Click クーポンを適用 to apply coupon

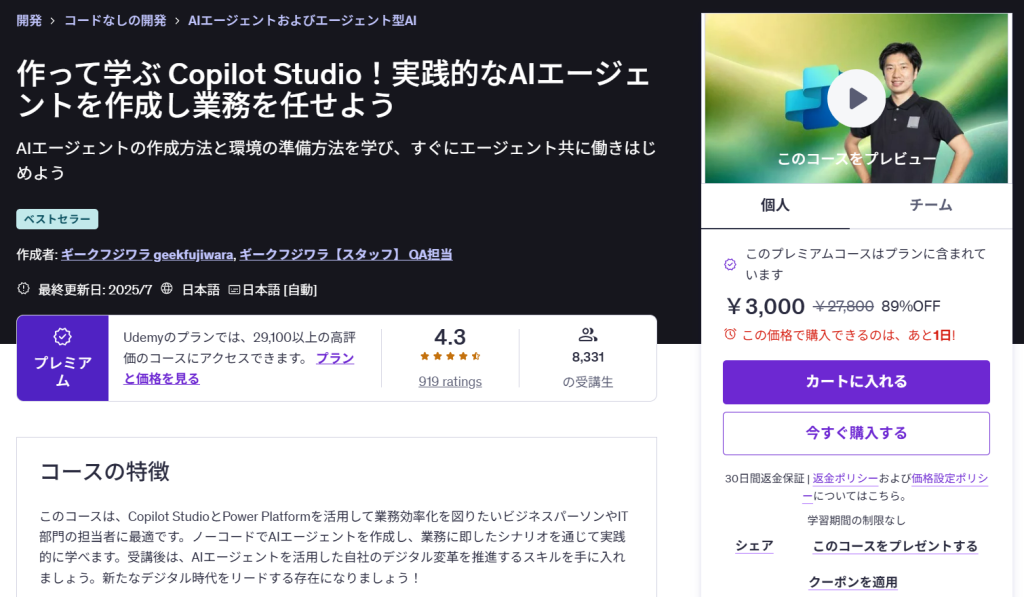(853, 582)
